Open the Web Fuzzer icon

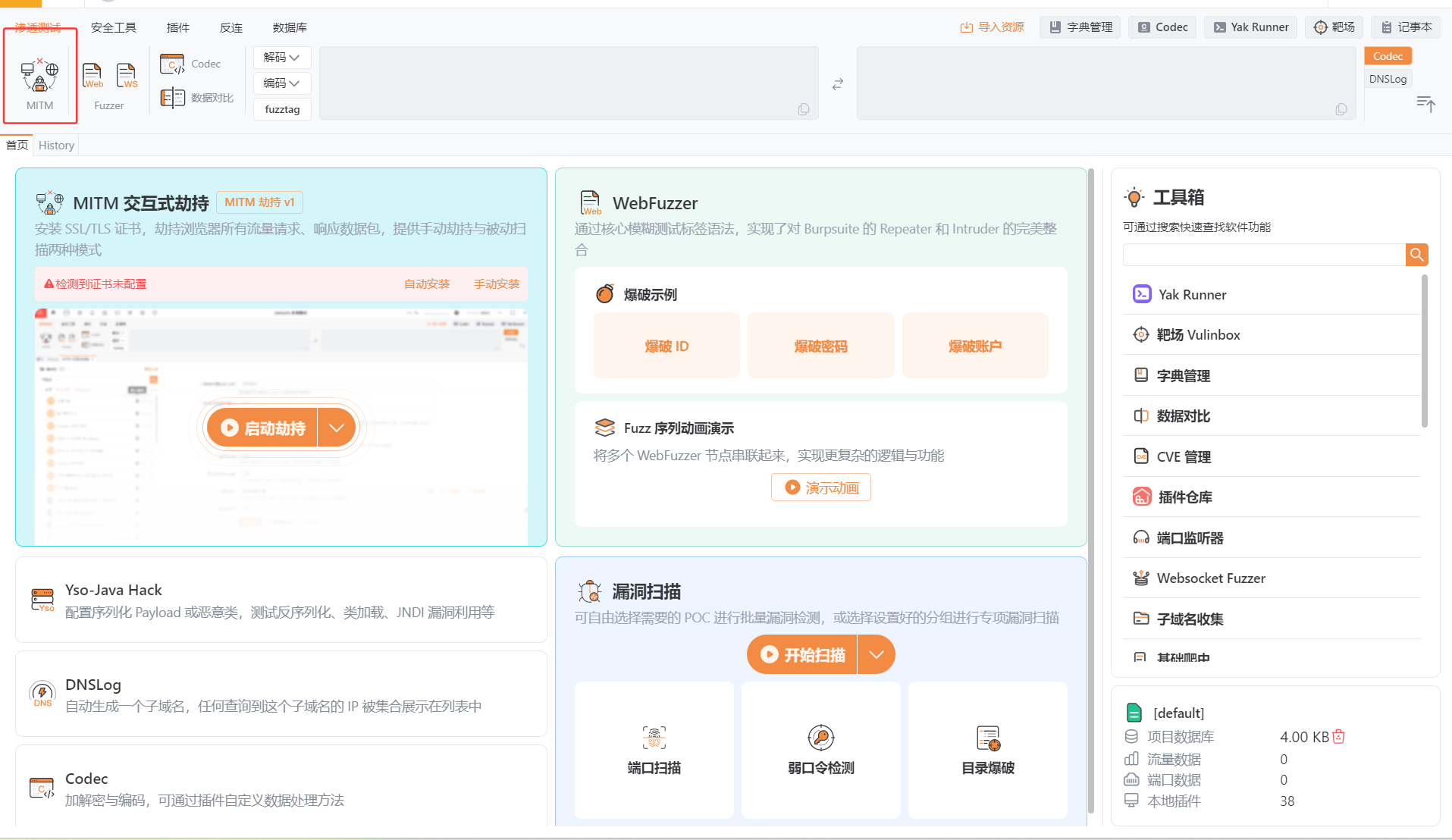[93, 76]
